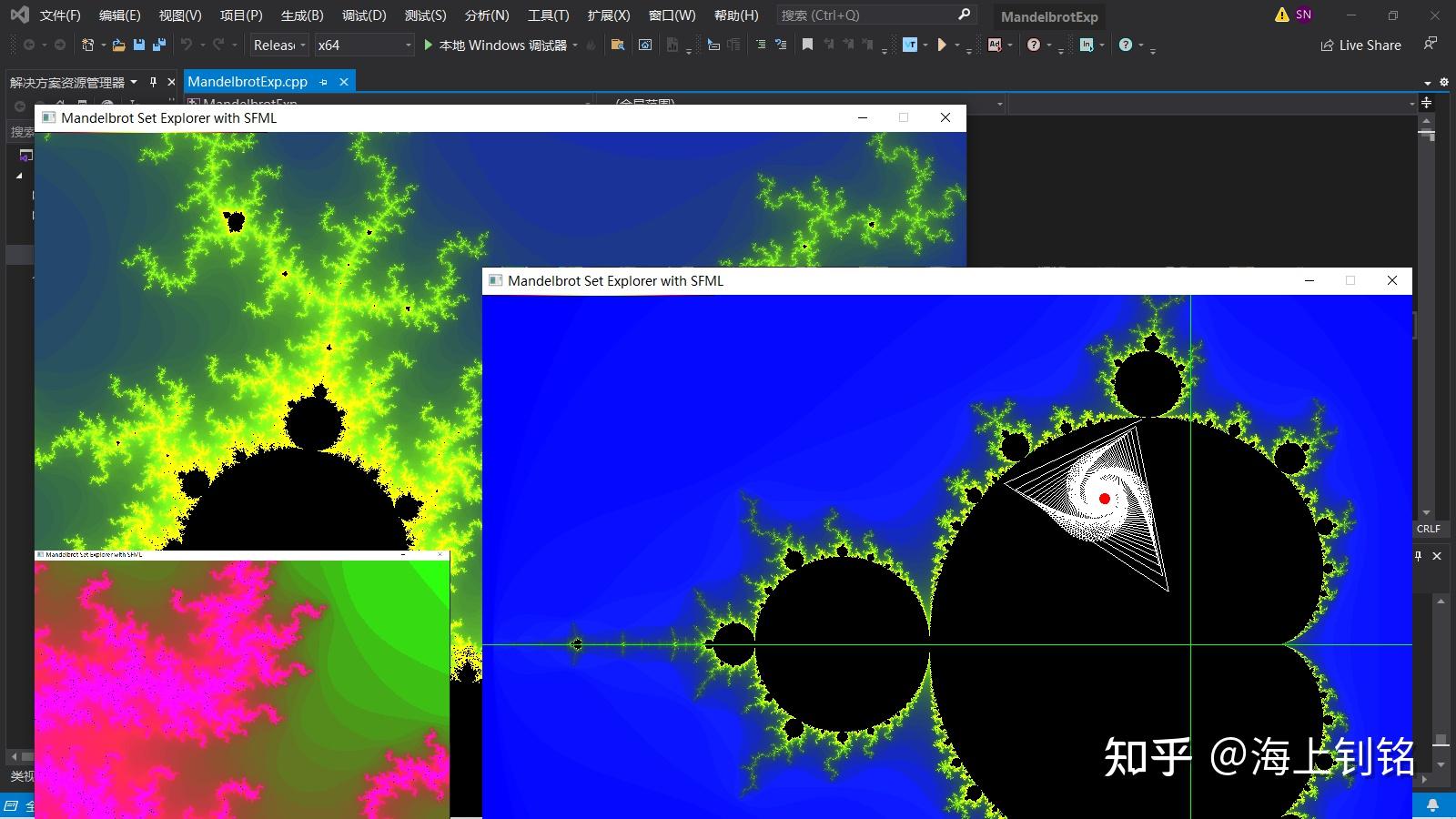The height and width of the screenshot is (819, 1456).
Task: Open the 文件(F) menu
Action: (x=60, y=15)
